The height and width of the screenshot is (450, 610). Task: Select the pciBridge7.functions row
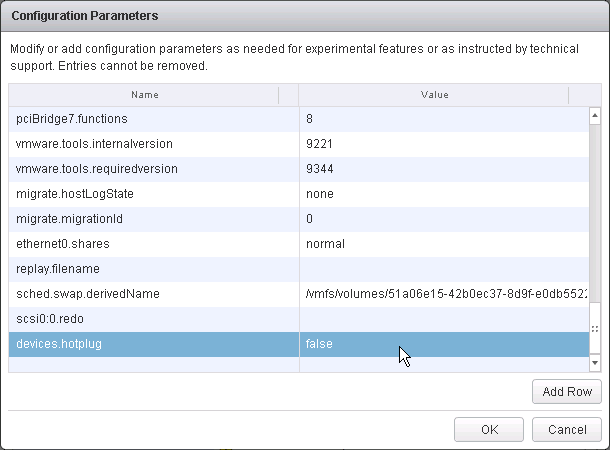[x=299, y=119]
